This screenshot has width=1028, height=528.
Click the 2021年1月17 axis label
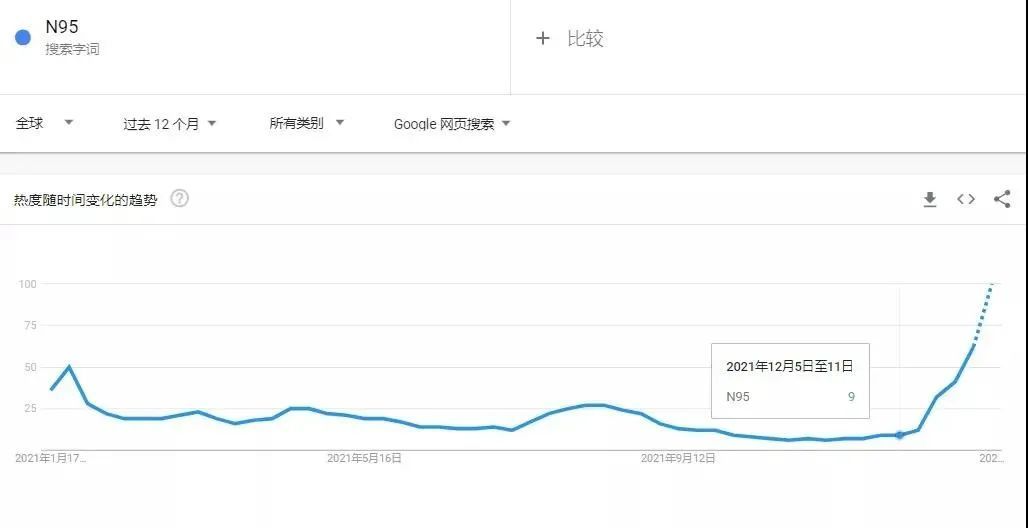pyautogui.click(x=50, y=458)
